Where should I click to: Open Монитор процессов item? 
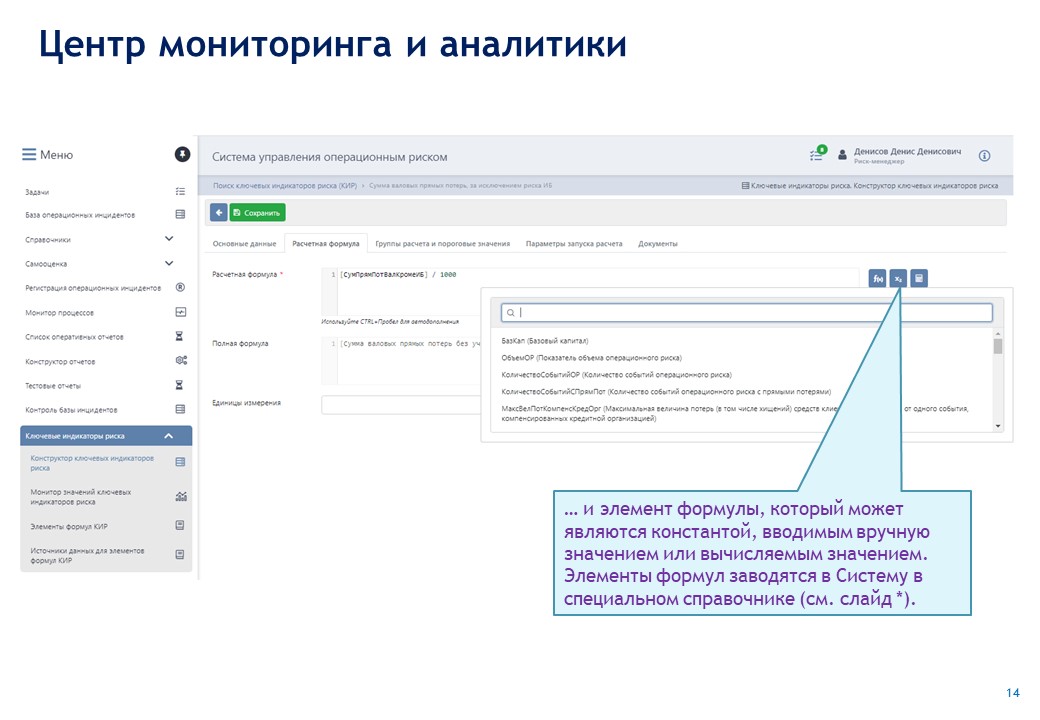pyautogui.click(x=60, y=313)
